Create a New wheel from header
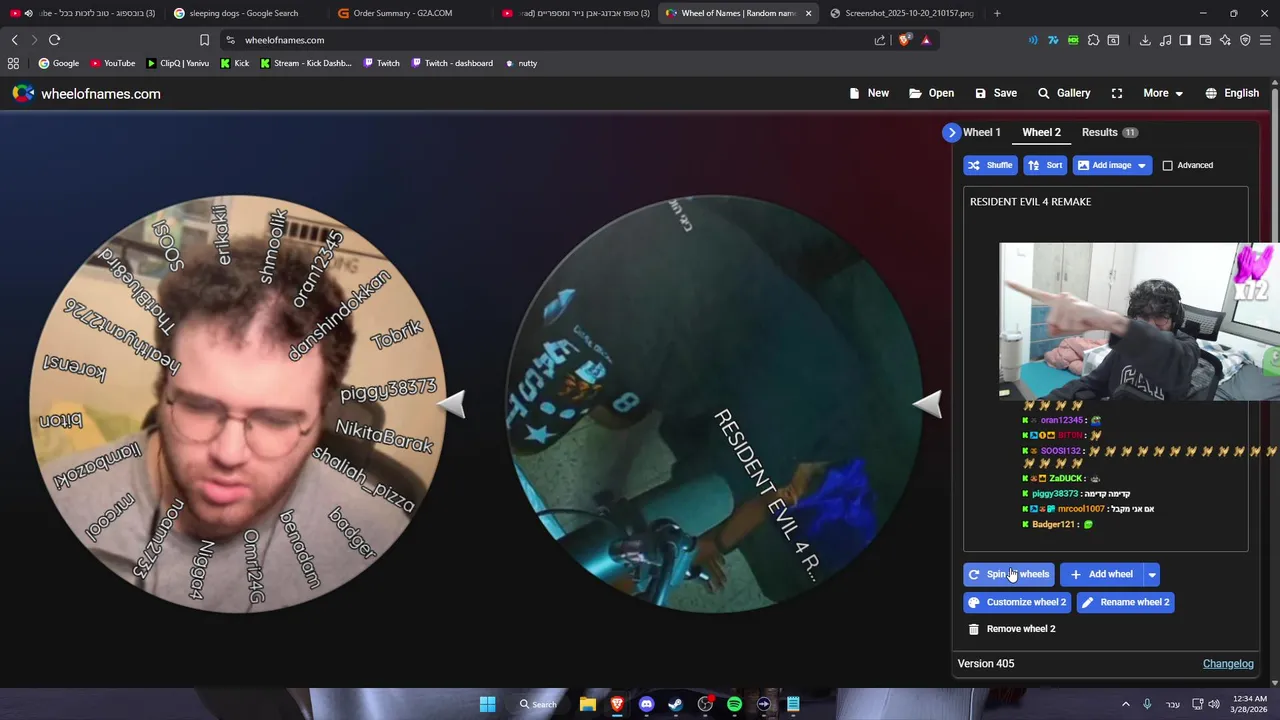Viewport: 1280px width, 720px height. coord(868,93)
